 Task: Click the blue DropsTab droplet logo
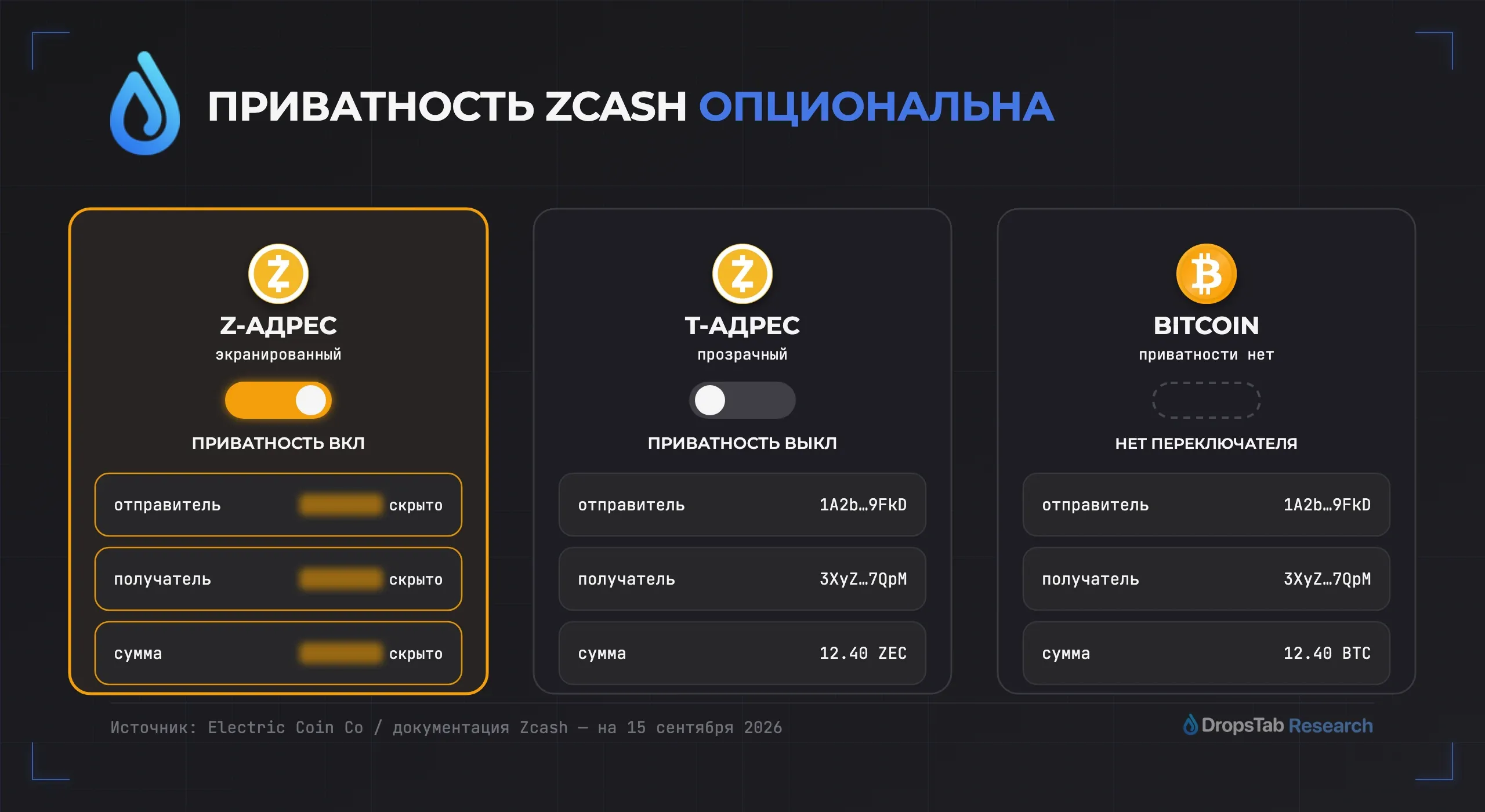click(x=145, y=103)
